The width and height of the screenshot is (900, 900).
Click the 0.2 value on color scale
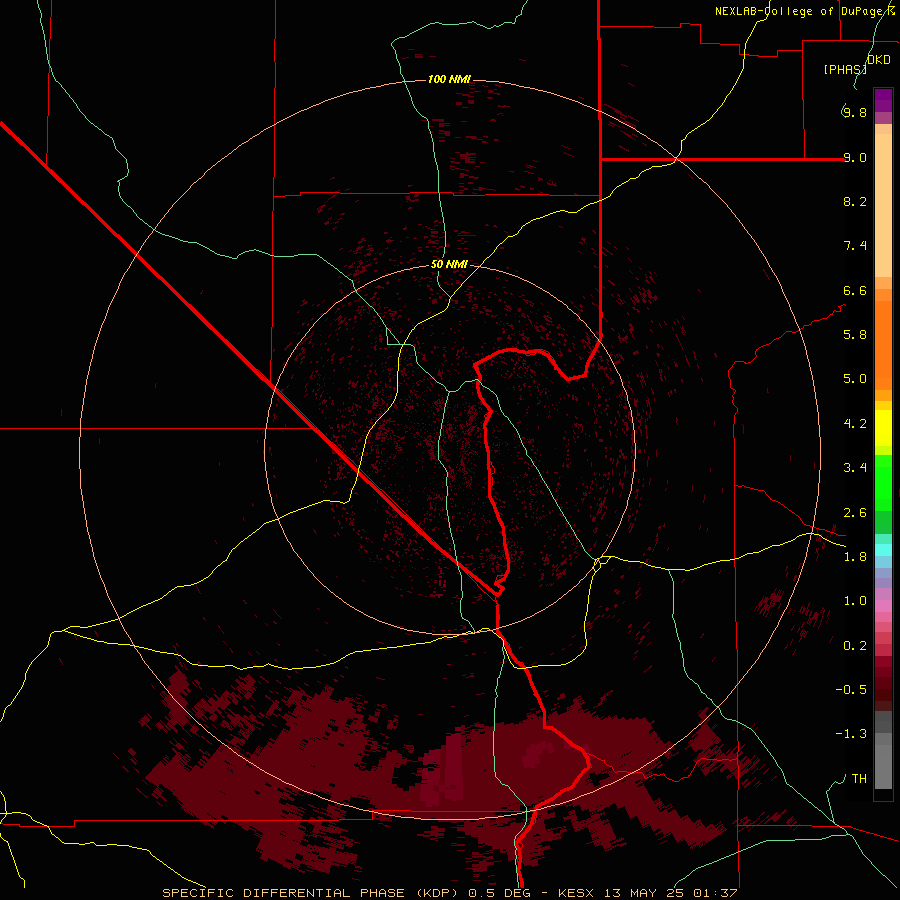tap(855, 646)
